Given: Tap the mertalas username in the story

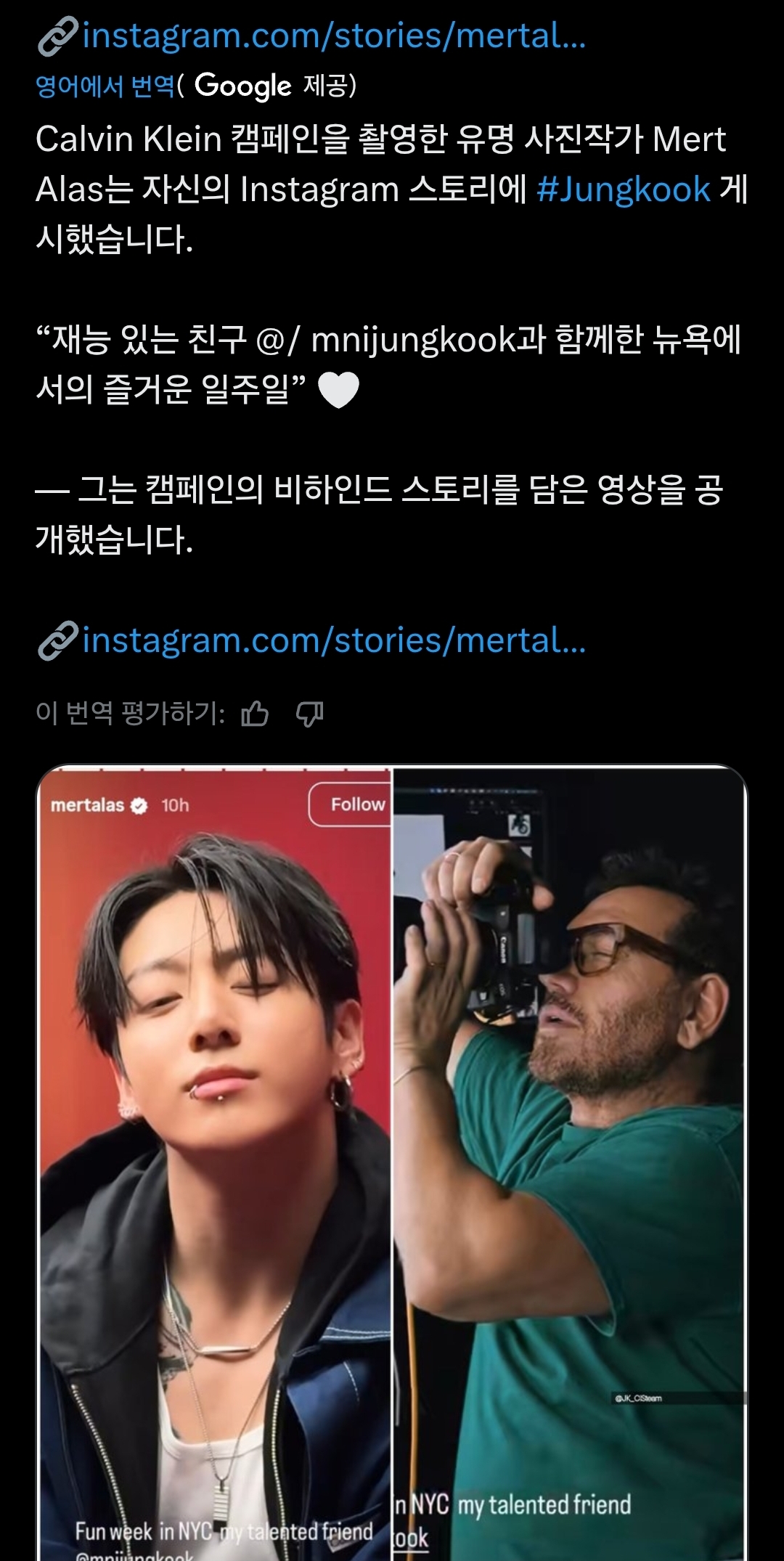Looking at the screenshot, I should click(x=87, y=805).
